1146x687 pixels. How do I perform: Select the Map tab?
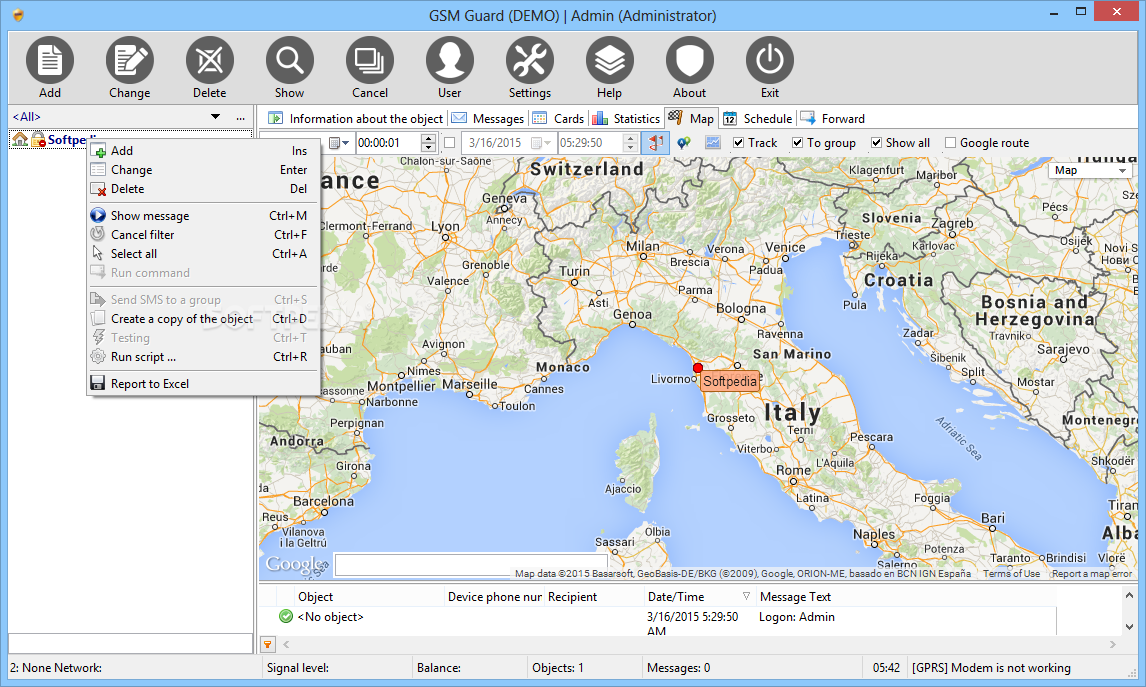coord(691,118)
